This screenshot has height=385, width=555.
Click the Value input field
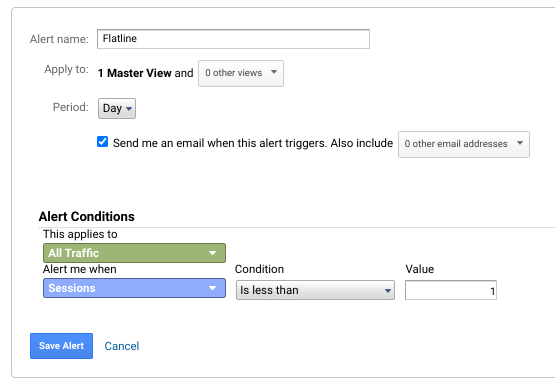point(451,290)
